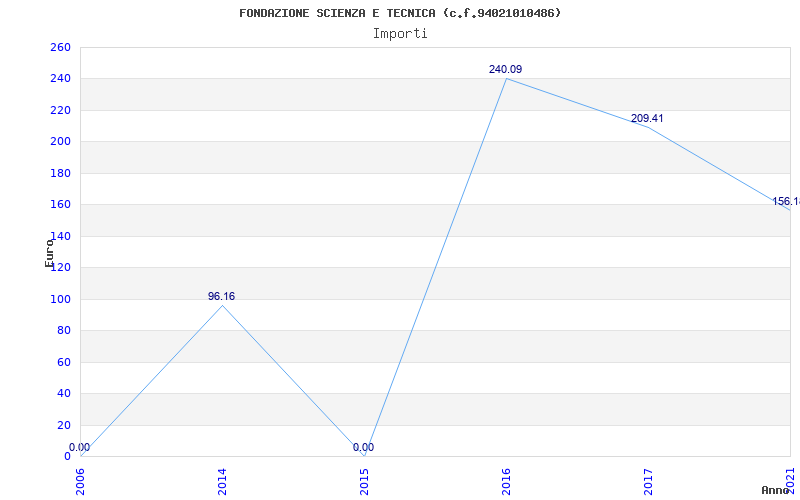The width and height of the screenshot is (800, 500).
Task: Select the 96.16 data label
Action: coord(221,296)
